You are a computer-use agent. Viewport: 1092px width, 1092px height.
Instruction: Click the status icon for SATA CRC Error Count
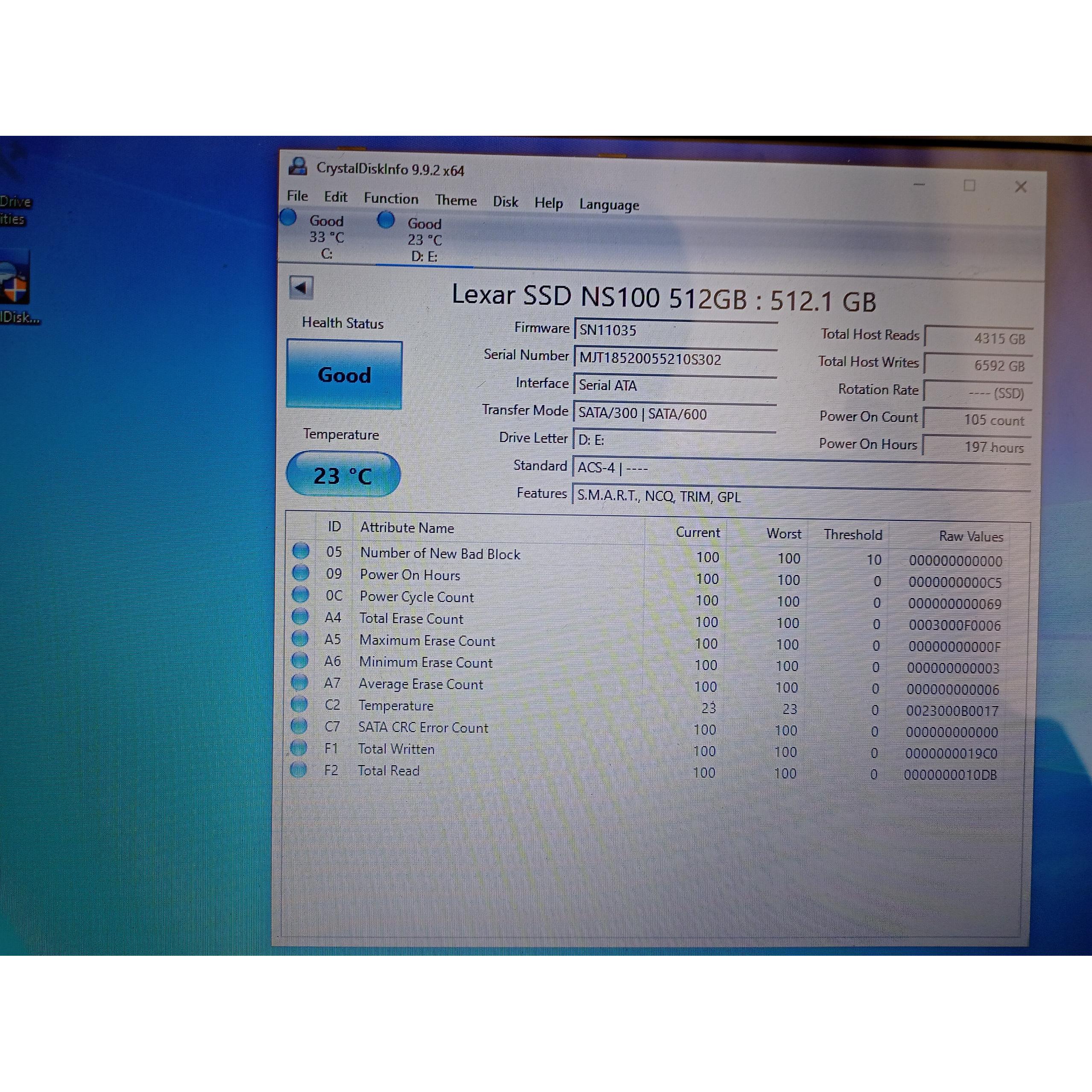(299, 726)
